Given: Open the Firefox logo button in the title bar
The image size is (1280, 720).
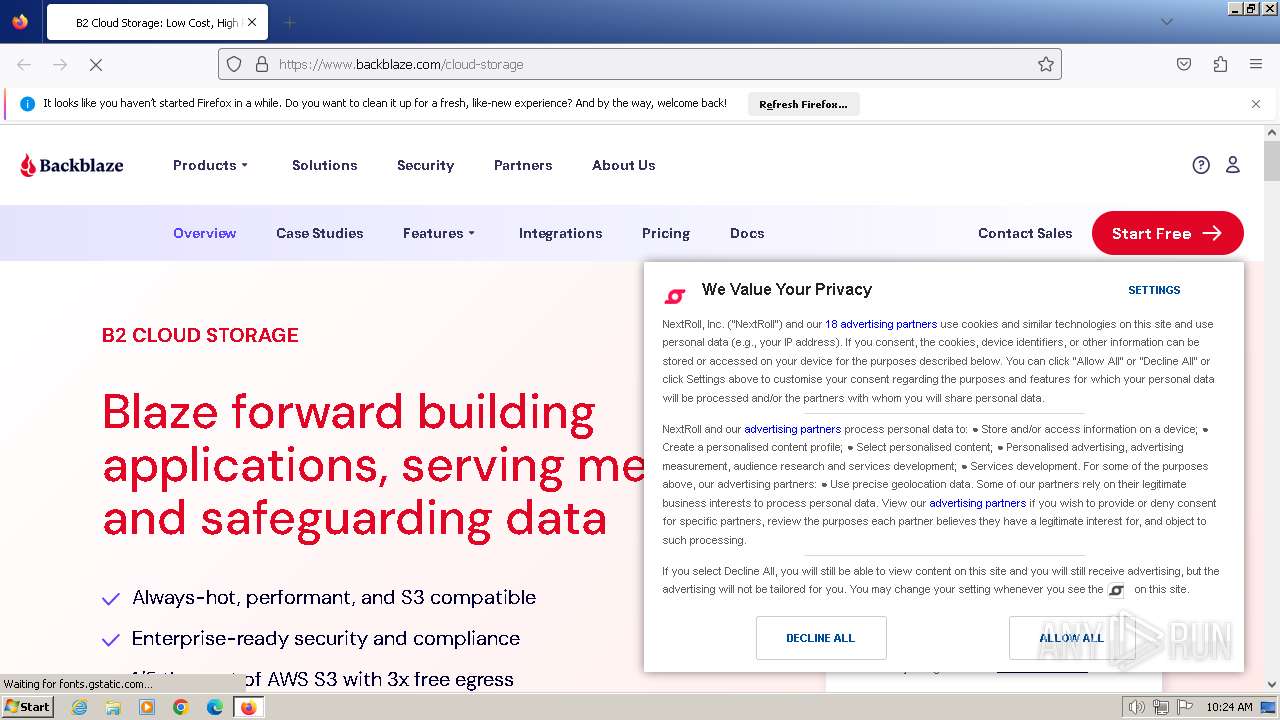Looking at the screenshot, I should click(x=20, y=22).
